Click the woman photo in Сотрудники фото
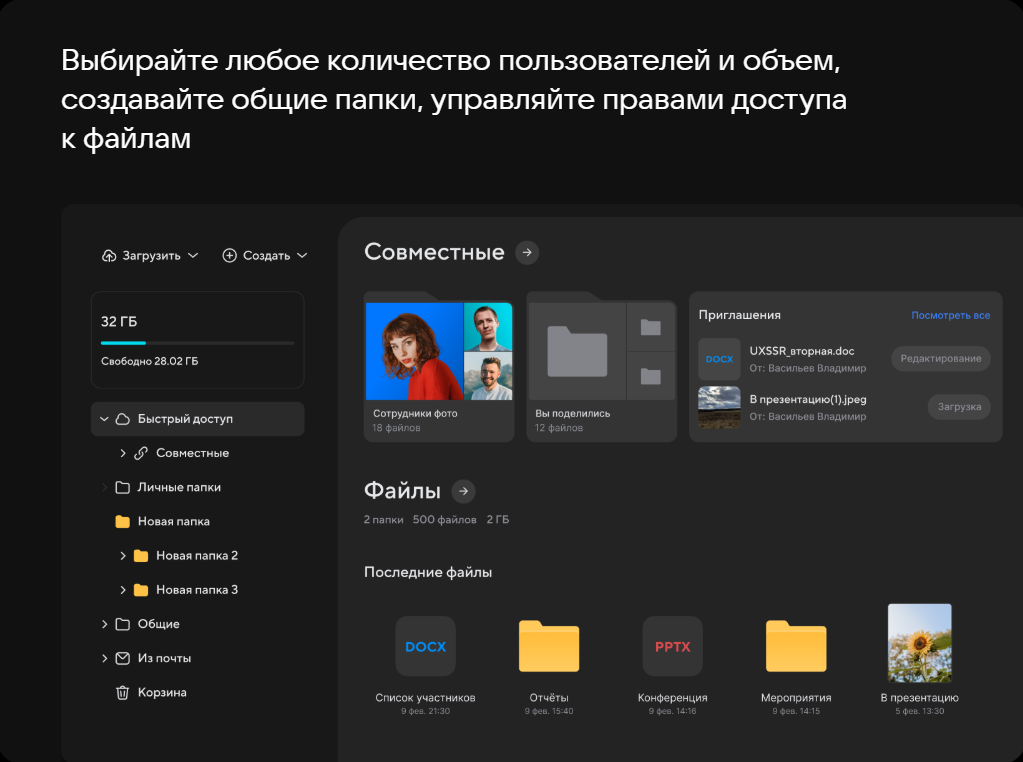Screen dimensions: 1023x762 (414, 351)
